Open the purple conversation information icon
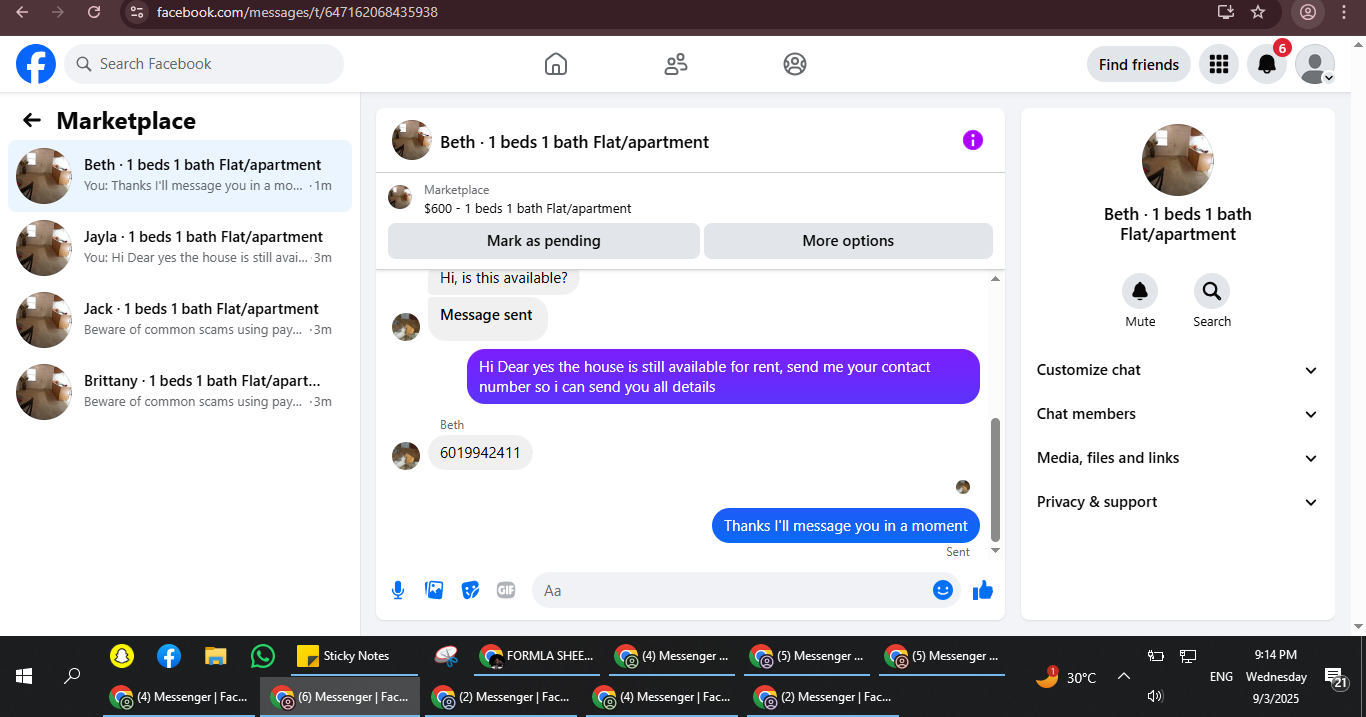The height and width of the screenshot is (717, 1366). tap(973, 140)
